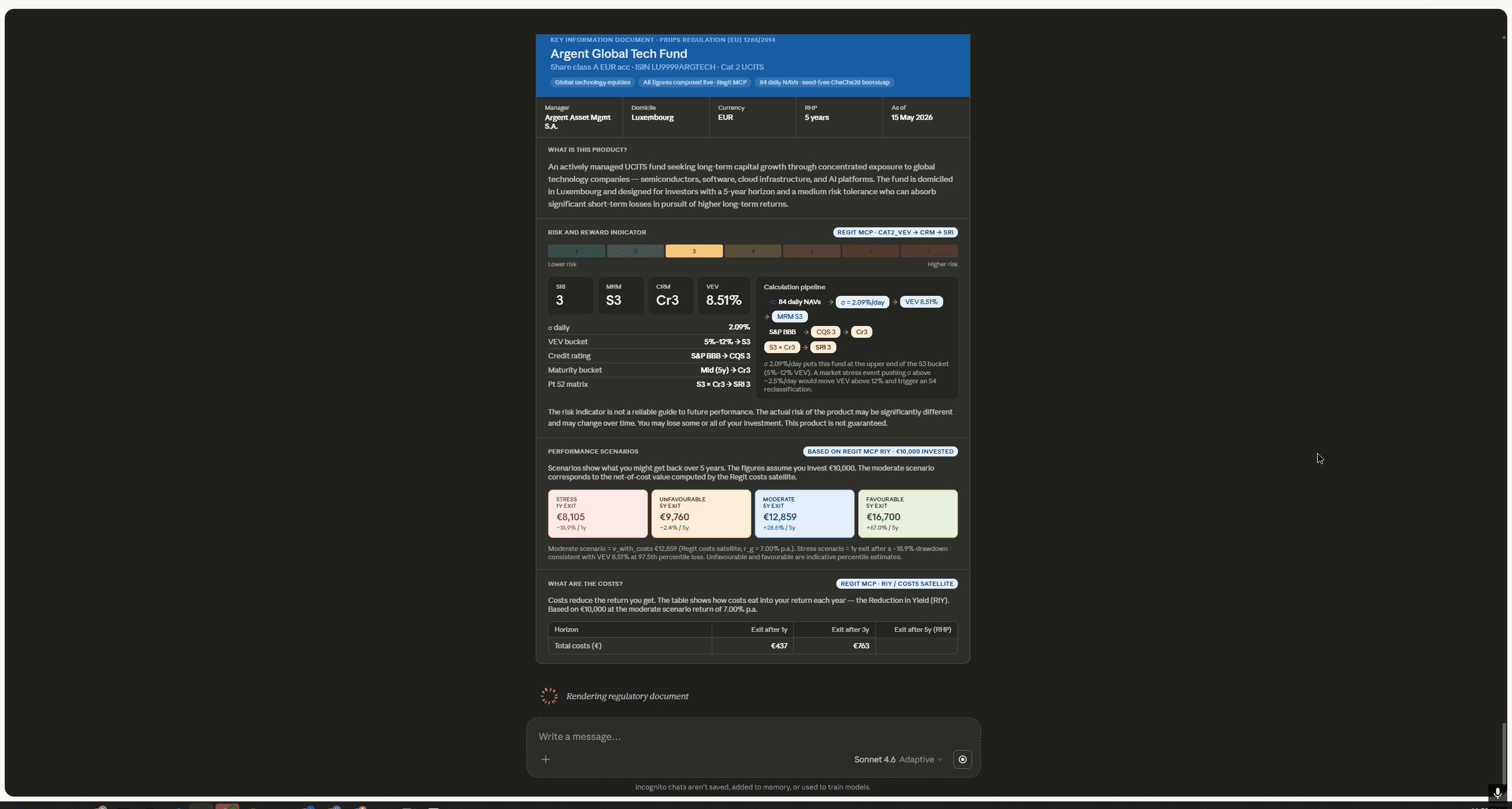Image resolution: width=1512 pixels, height=809 pixels.
Task: Click the 'σ = 2.09%/day' pipeline chip
Action: [862, 302]
